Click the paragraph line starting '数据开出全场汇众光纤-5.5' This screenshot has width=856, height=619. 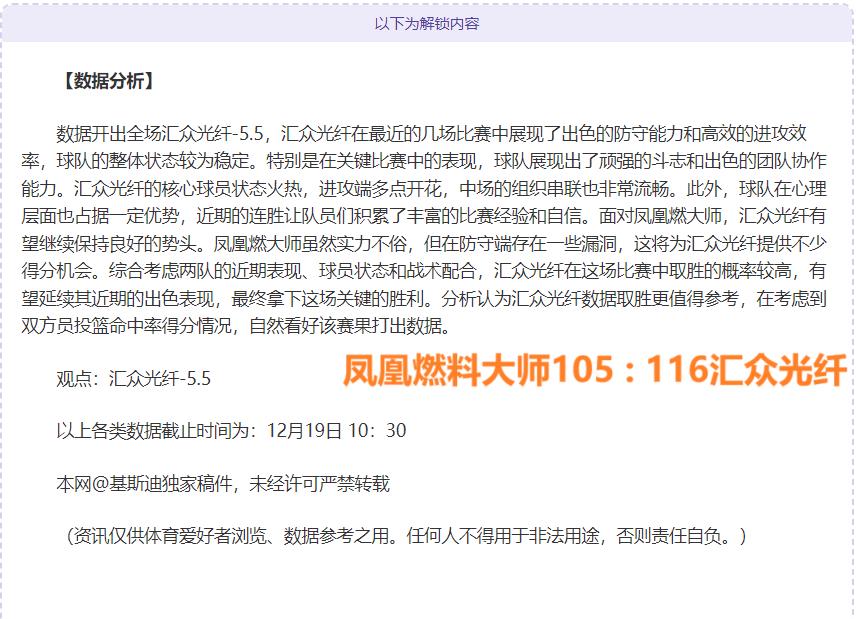coord(431,134)
